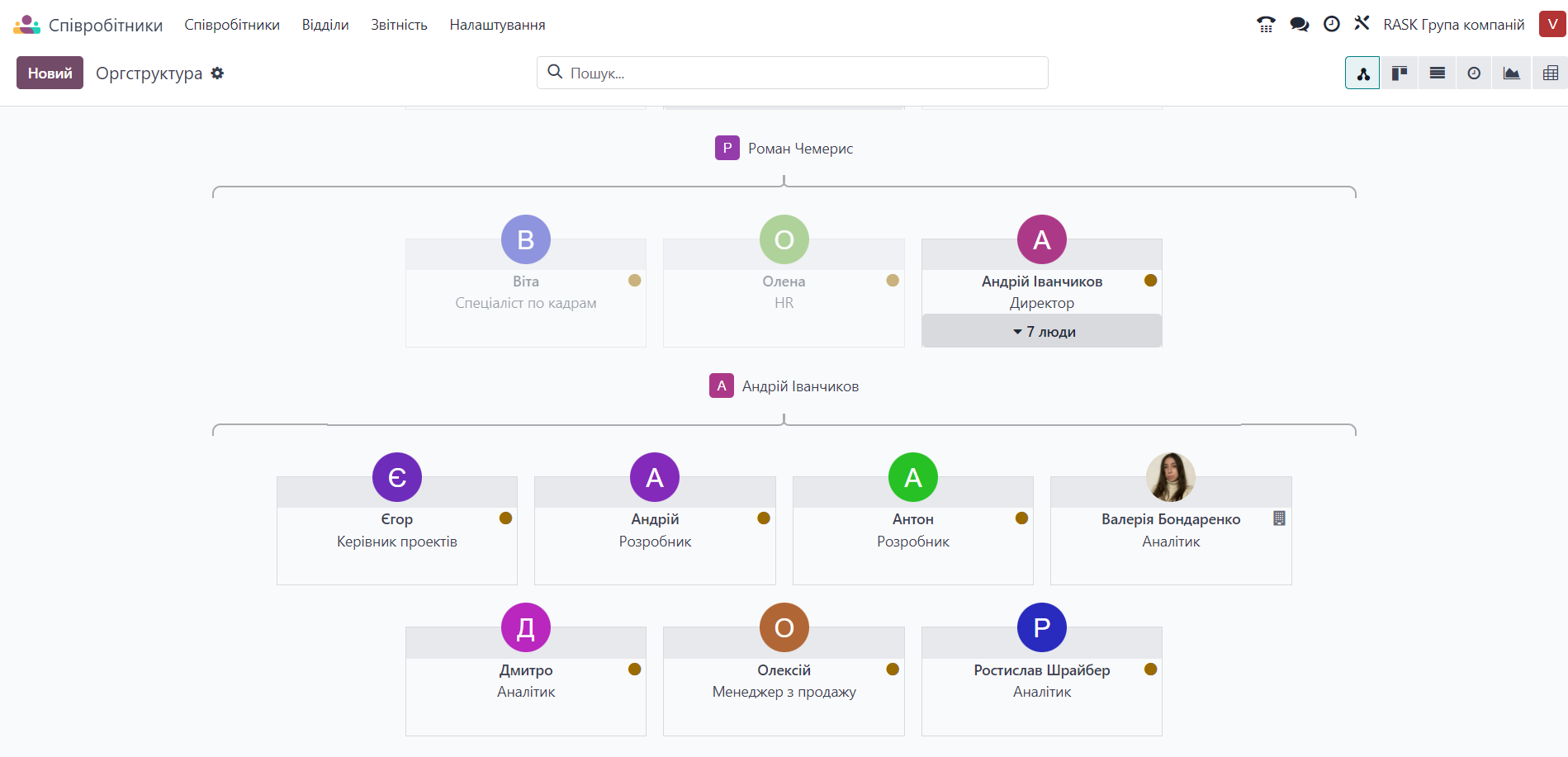Select the Hierarchy org chart view
The height and width of the screenshot is (757, 1568).
pyautogui.click(x=1362, y=73)
